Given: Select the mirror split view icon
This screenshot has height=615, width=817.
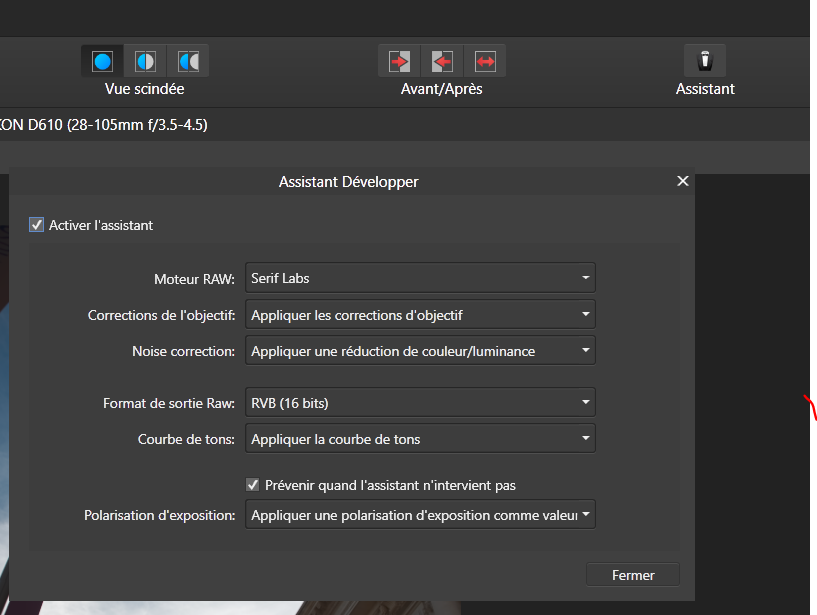Looking at the screenshot, I should [188, 62].
